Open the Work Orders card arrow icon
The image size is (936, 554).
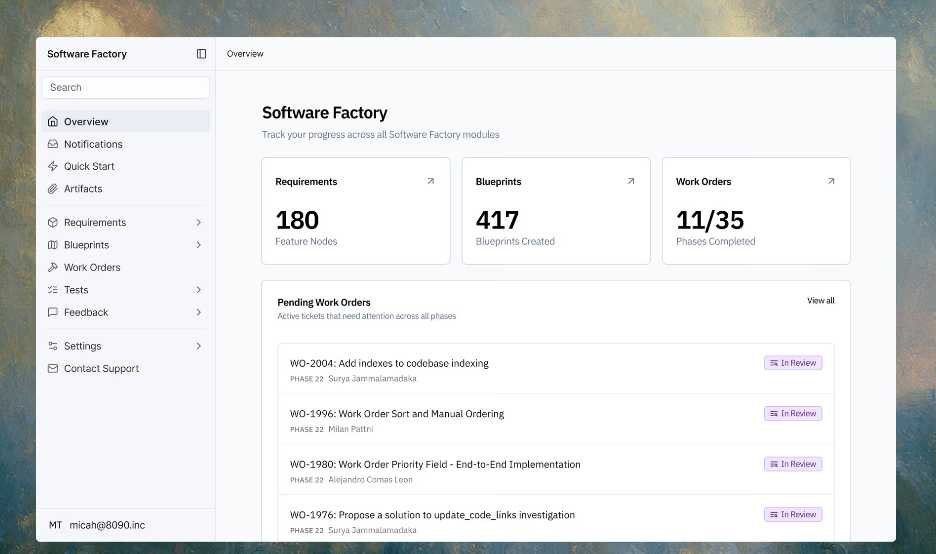click(x=831, y=181)
